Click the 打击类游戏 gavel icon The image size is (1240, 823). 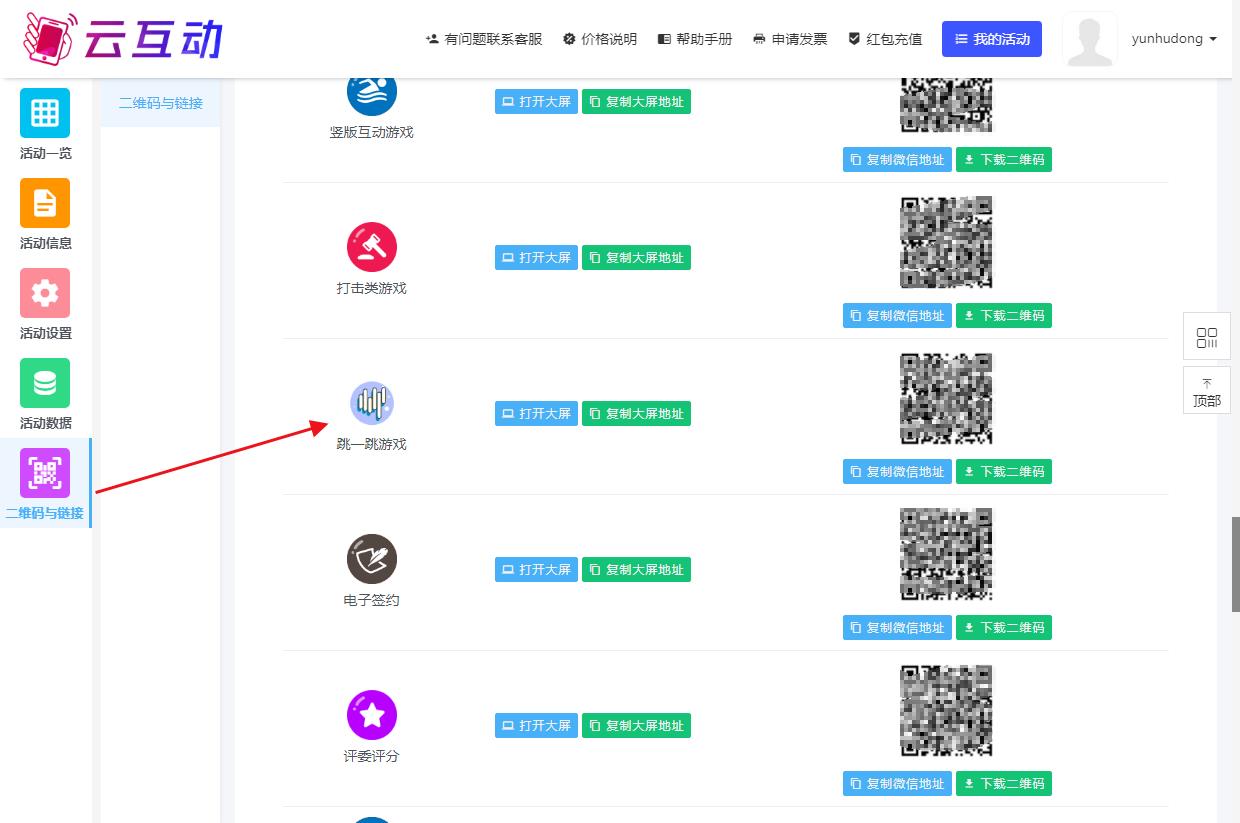click(x=372, y=247)
